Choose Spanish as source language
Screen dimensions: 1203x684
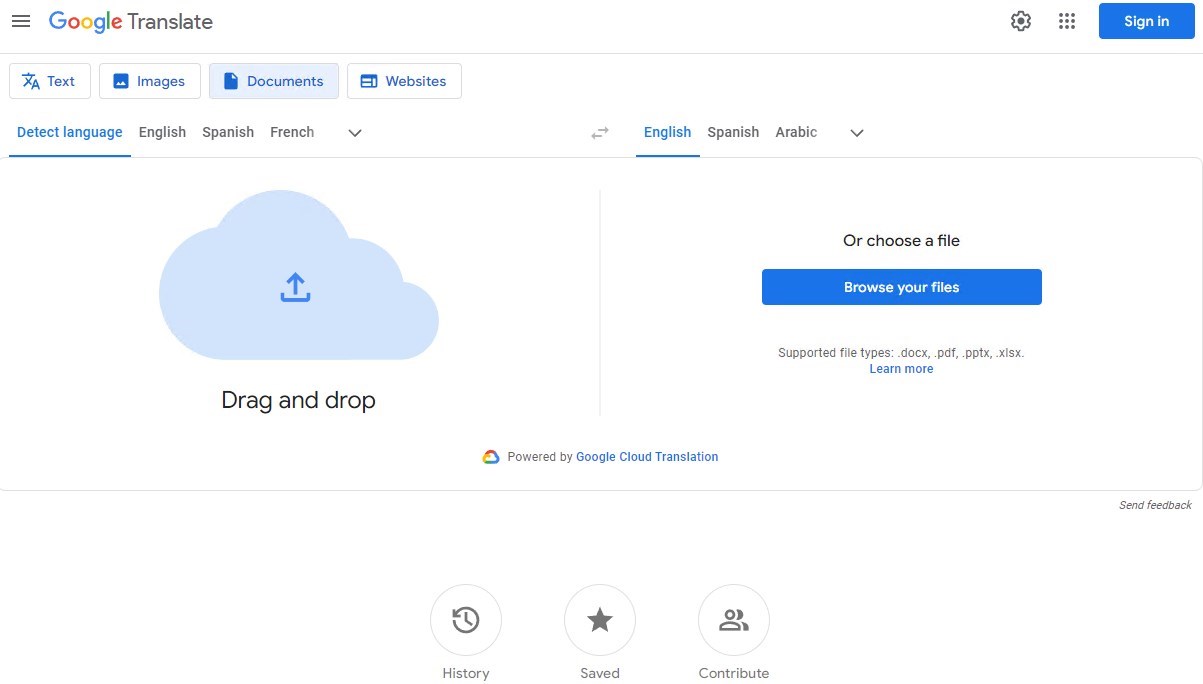coord(228,132)
